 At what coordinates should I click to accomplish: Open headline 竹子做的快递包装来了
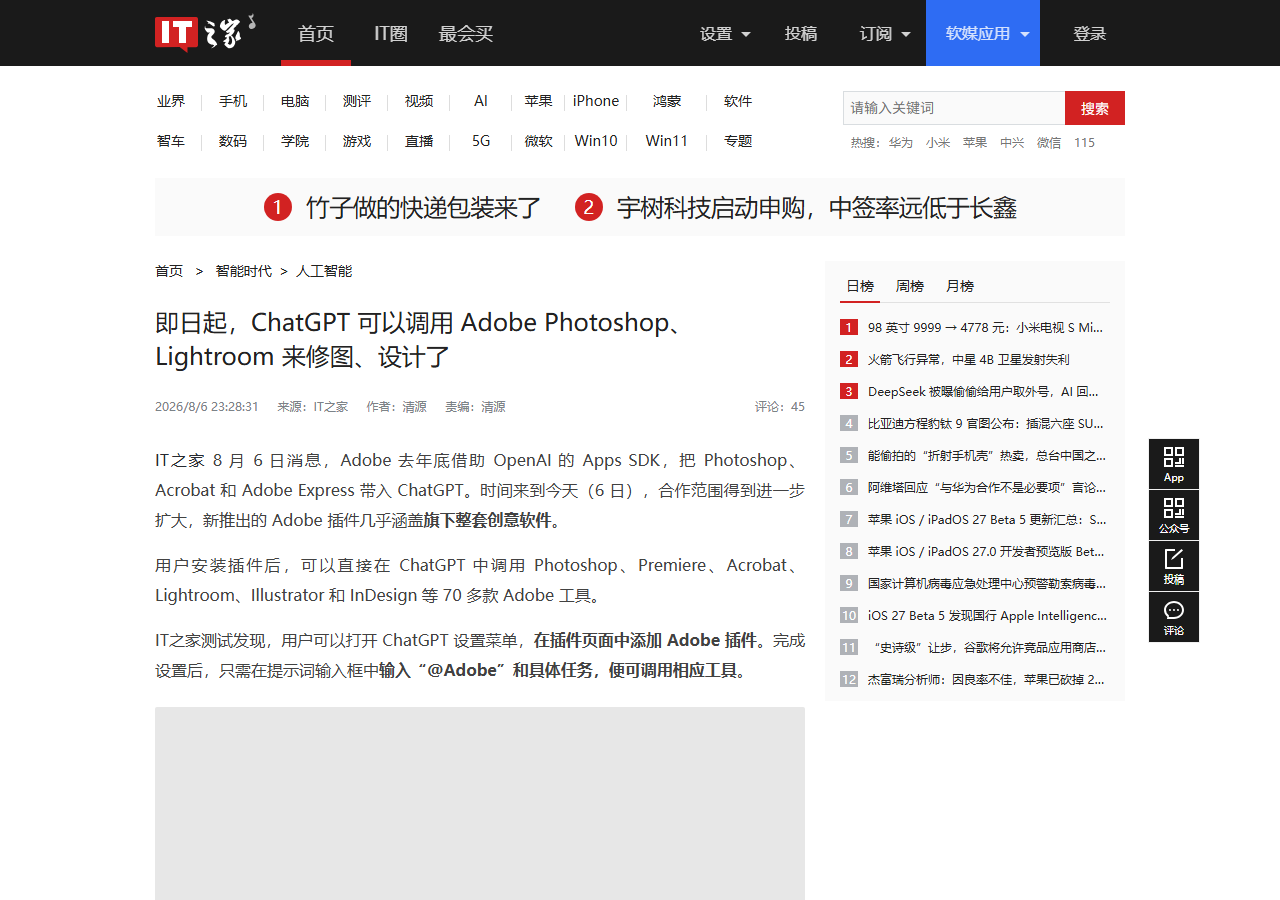[423, 208]
